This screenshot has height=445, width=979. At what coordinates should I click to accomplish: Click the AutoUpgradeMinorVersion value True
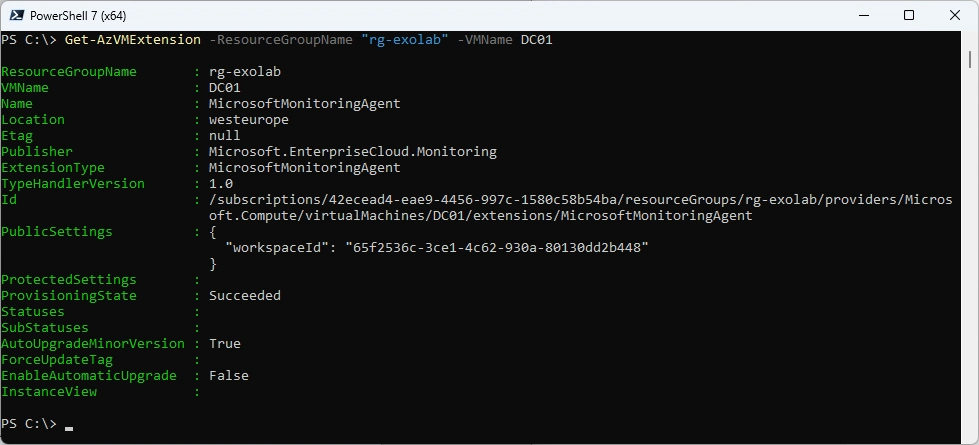pyautogui.click(x=225, y=343)
